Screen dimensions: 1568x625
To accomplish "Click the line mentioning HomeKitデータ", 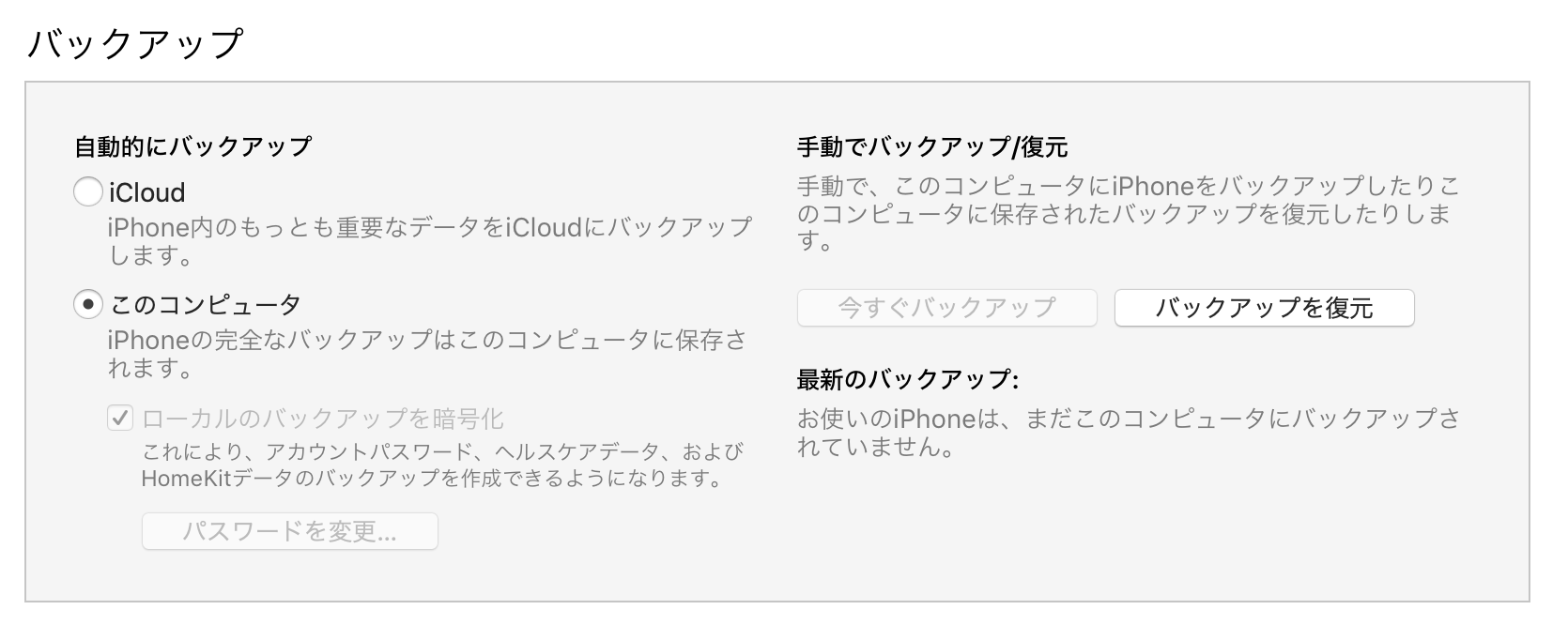I will 433,479.
